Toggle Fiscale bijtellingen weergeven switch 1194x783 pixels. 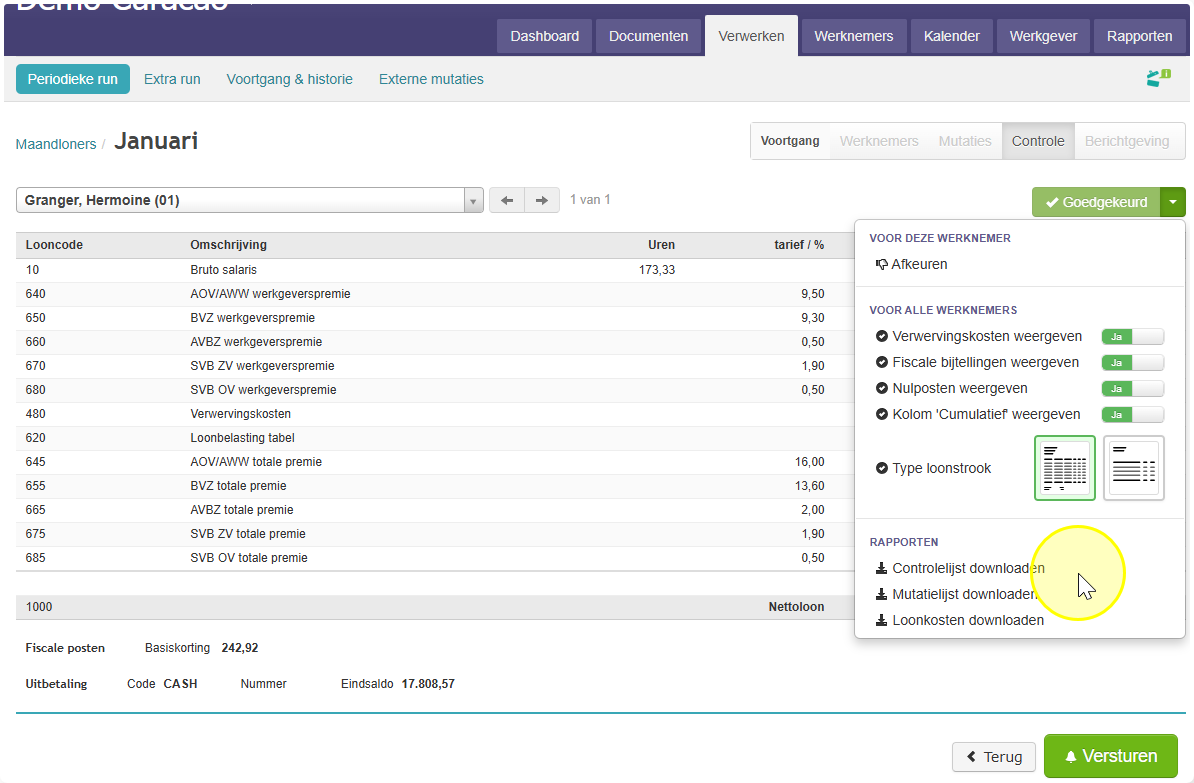[1132, 363]
